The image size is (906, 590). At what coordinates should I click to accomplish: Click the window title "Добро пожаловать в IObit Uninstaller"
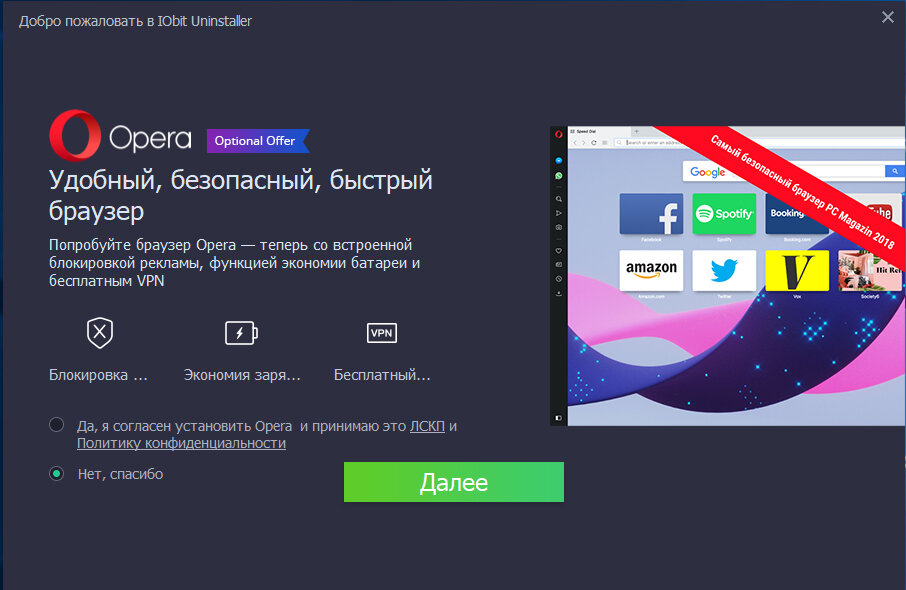pos(135,21)
